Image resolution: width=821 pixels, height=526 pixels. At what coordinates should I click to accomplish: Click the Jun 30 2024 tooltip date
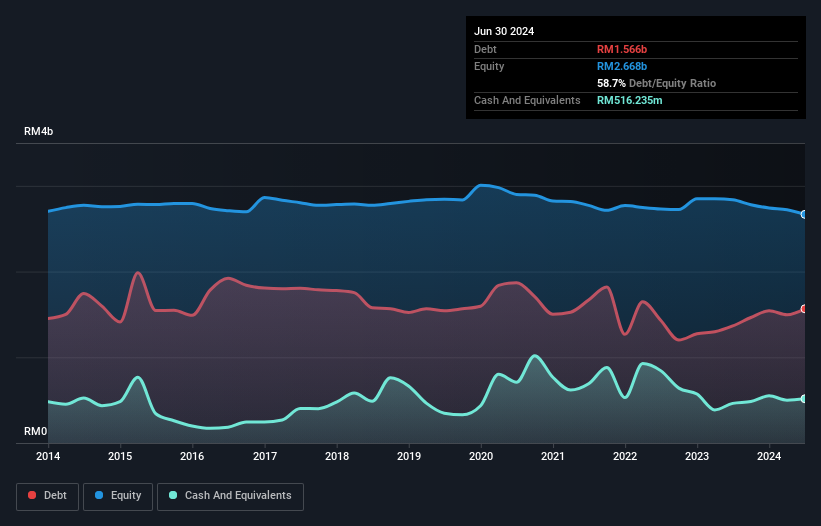504,31
